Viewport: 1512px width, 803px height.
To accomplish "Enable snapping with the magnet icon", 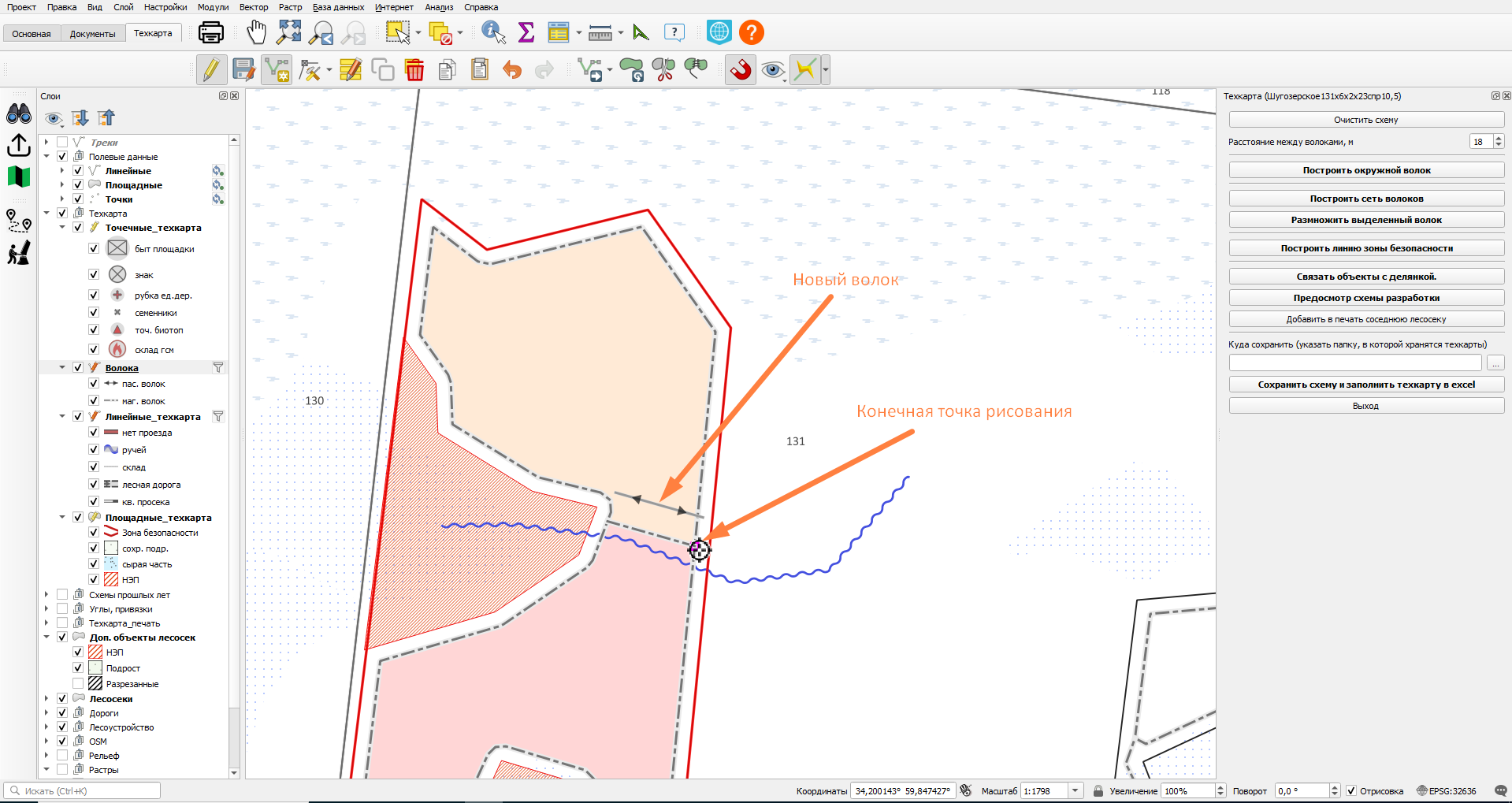I will (x=739, y=69).
